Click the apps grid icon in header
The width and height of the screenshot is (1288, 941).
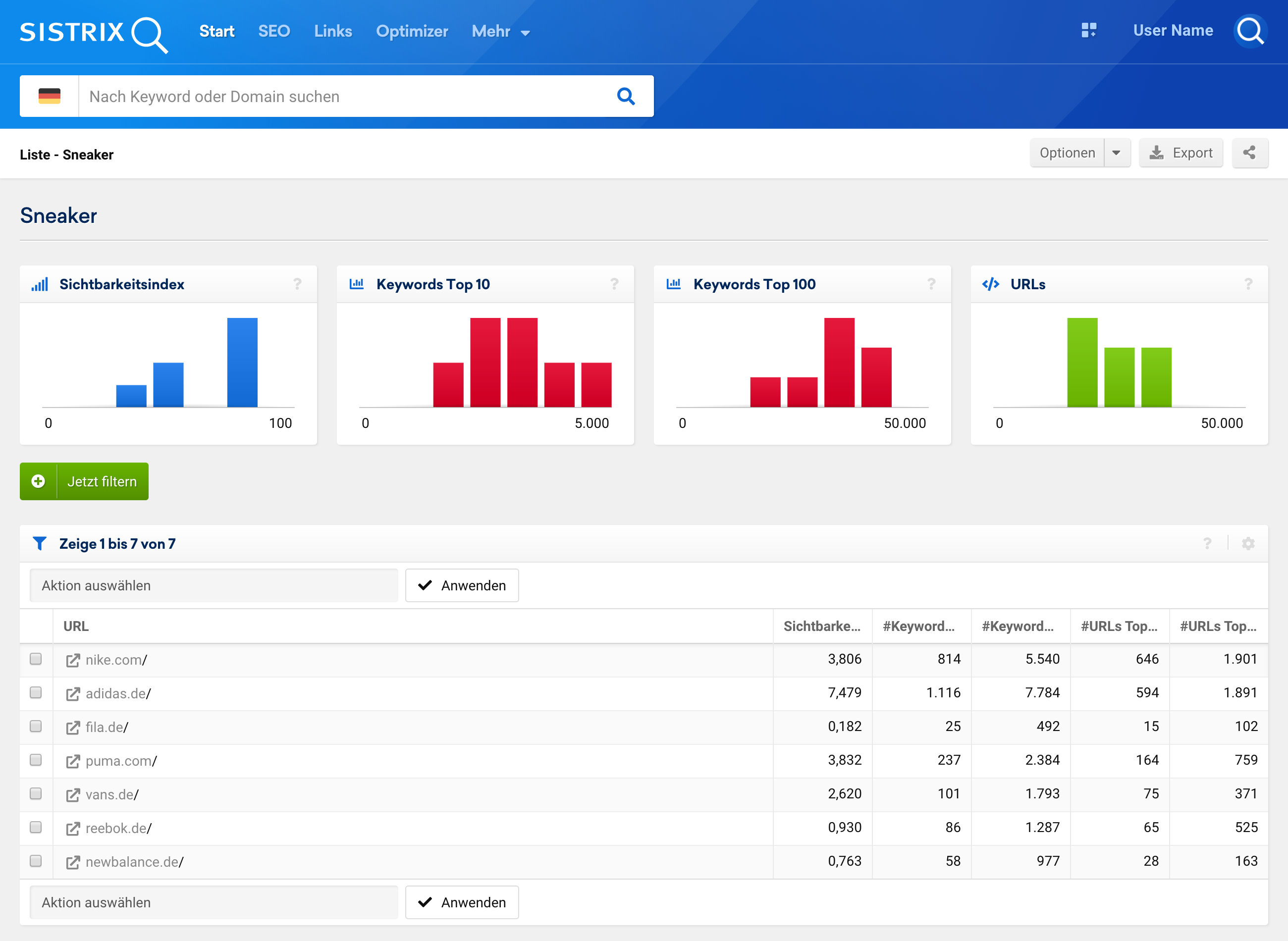point(1089,30)
